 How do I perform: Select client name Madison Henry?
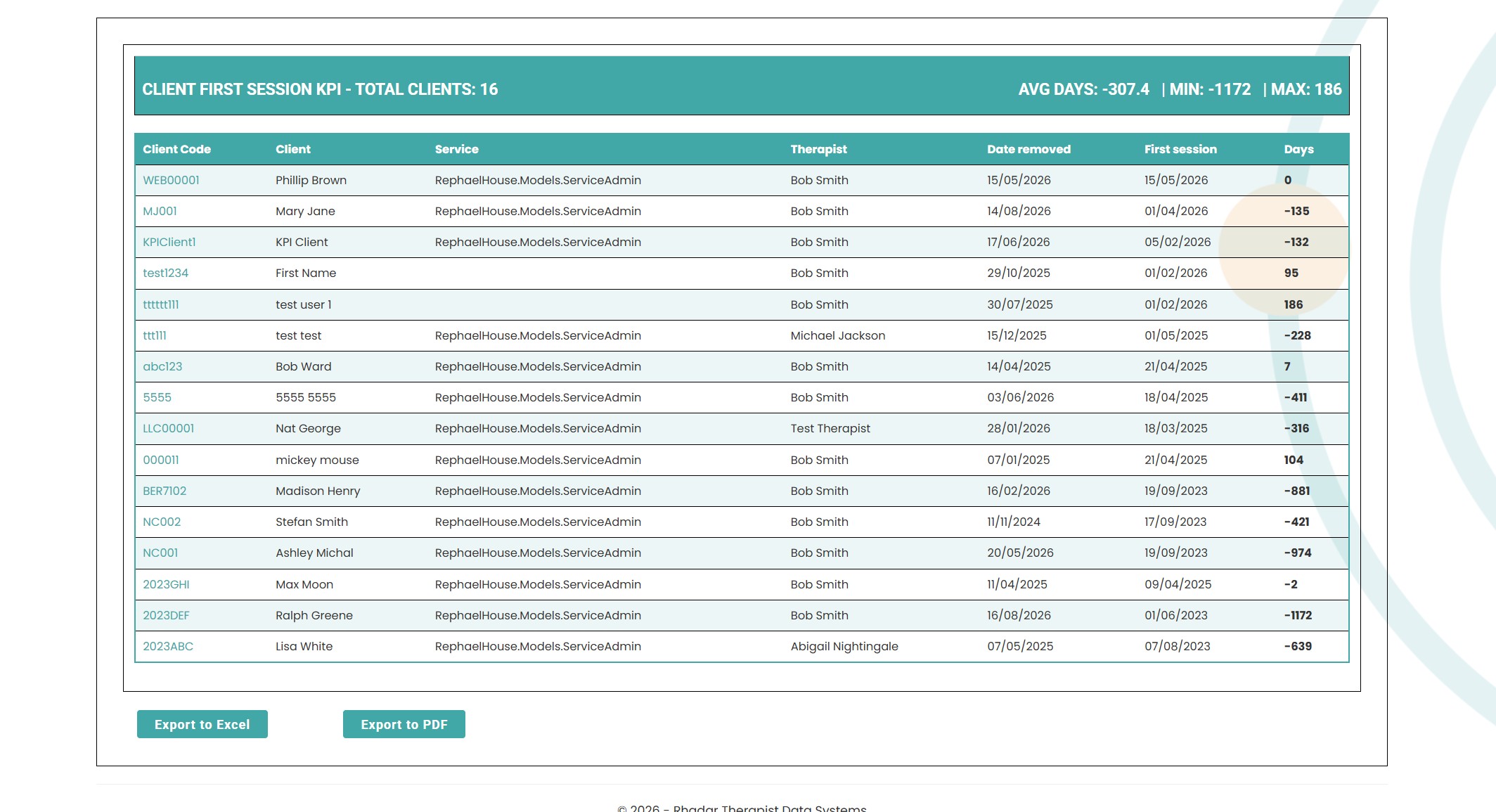[318, 491]
